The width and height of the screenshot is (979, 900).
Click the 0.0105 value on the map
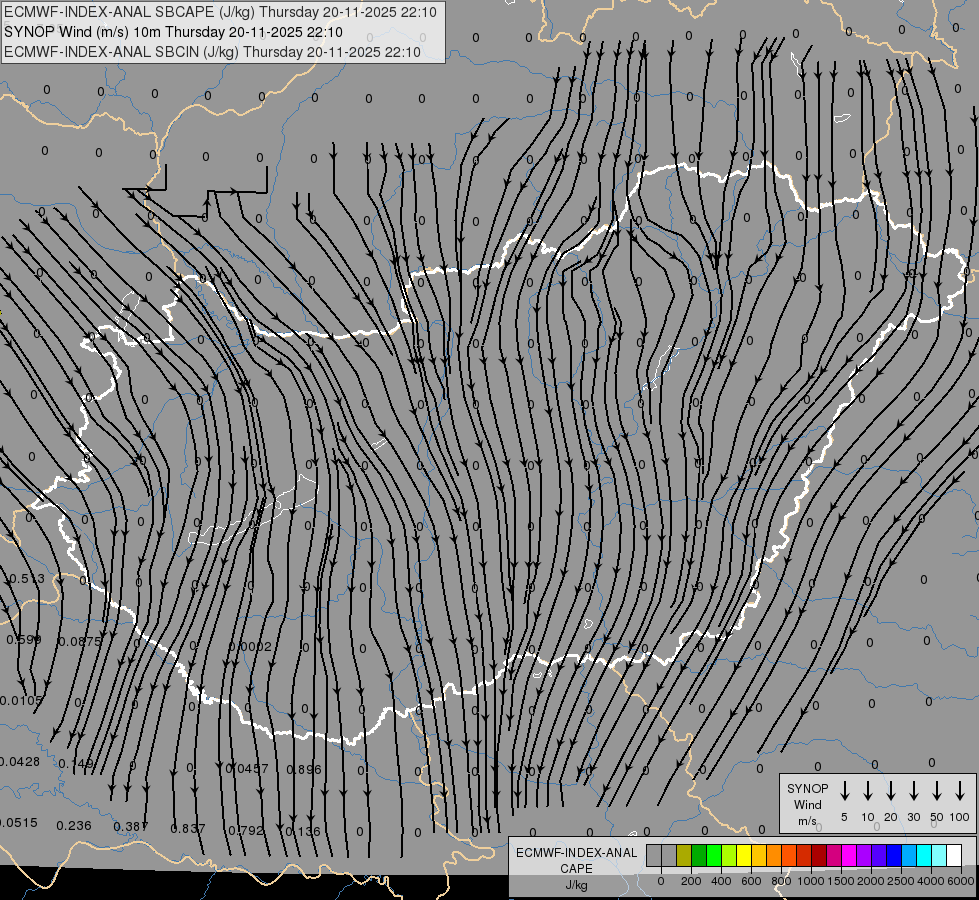tap(21, 701)
